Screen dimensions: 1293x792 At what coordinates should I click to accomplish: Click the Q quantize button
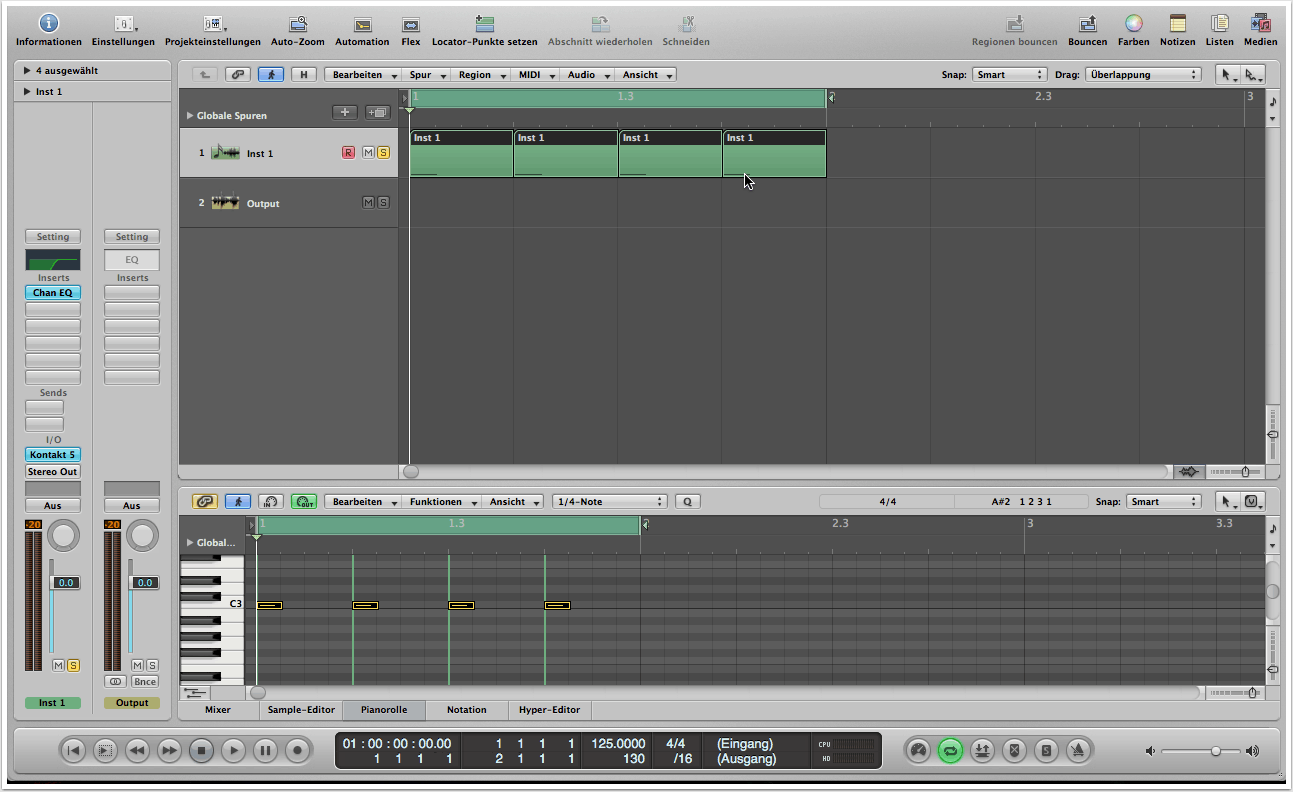[688, 502]
